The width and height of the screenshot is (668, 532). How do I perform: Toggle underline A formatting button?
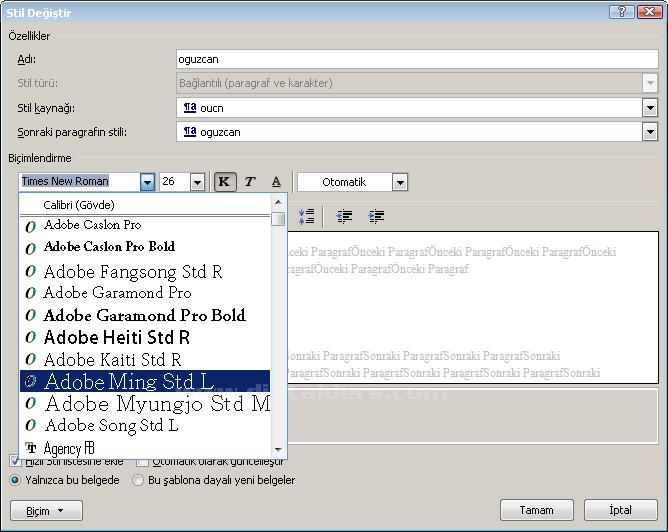click(276, 181)
